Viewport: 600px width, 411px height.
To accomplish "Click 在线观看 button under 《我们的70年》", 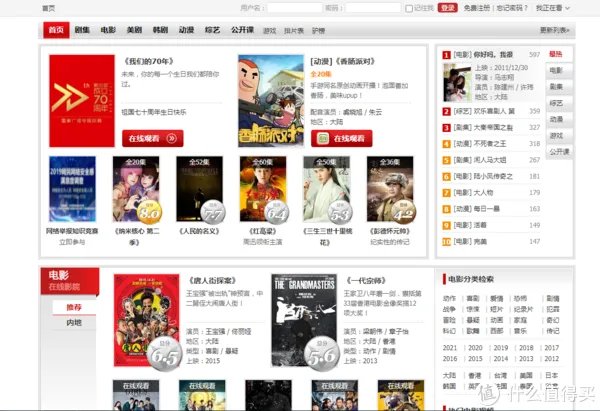I will click(x=152, y=138).
